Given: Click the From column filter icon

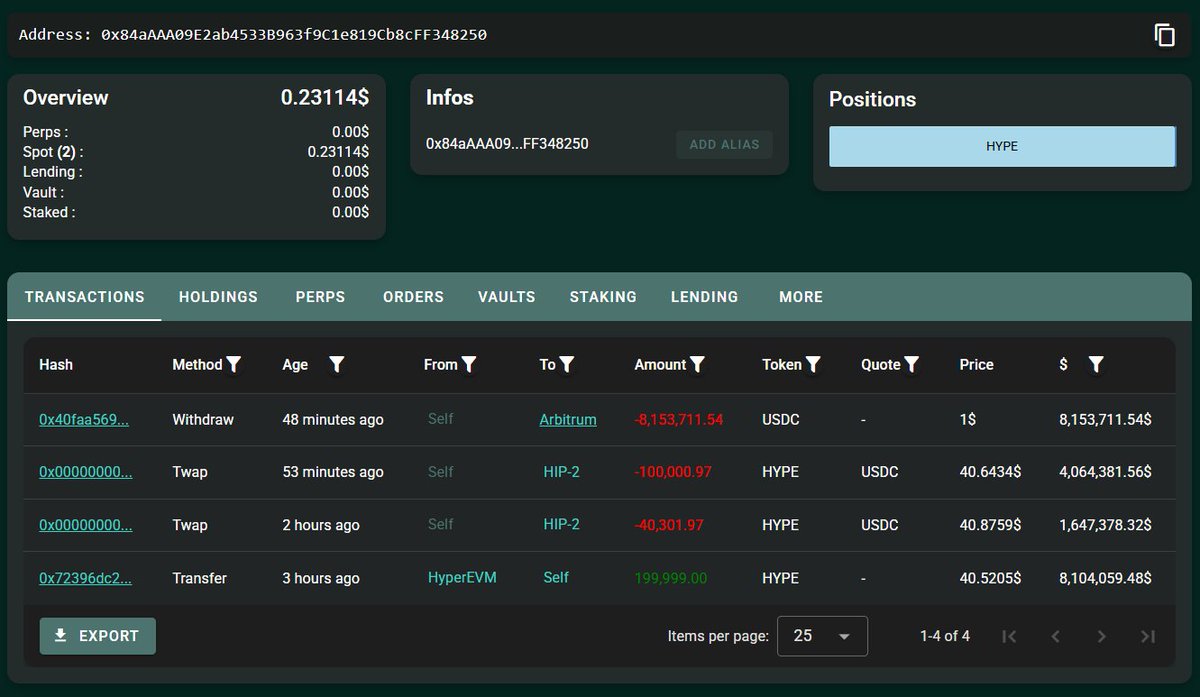Looking at the screenshot, I should 469,365.
